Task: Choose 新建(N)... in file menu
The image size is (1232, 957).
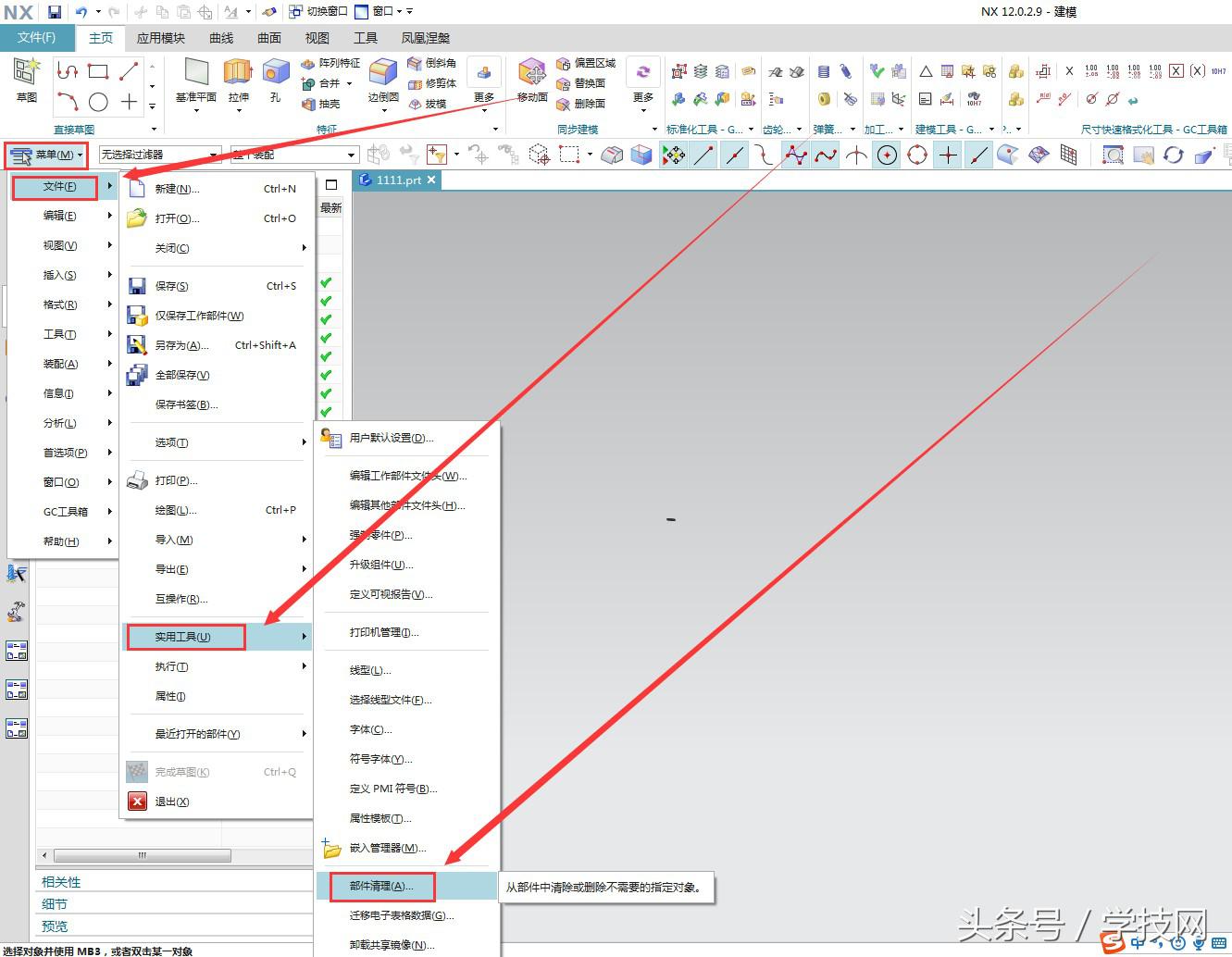Action: coord(218,189)
